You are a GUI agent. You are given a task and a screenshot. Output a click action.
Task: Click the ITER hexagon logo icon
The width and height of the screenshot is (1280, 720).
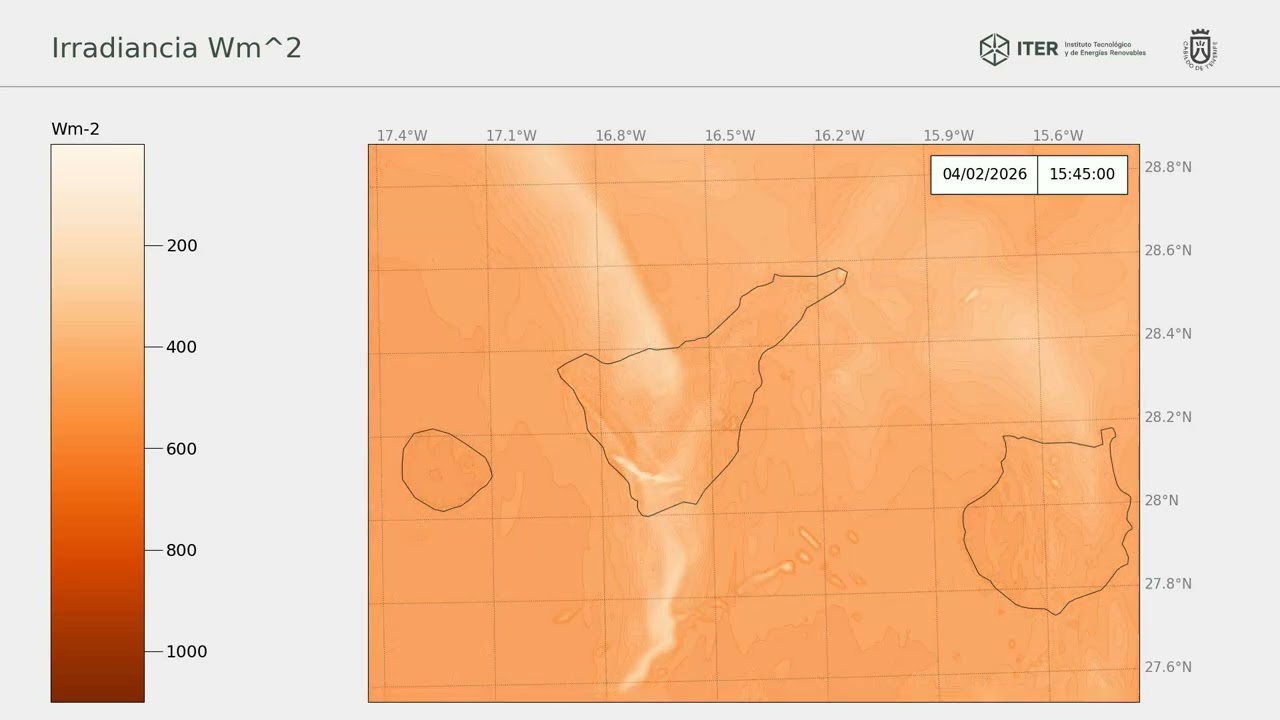pyautogui.click(x=994, y=49)
